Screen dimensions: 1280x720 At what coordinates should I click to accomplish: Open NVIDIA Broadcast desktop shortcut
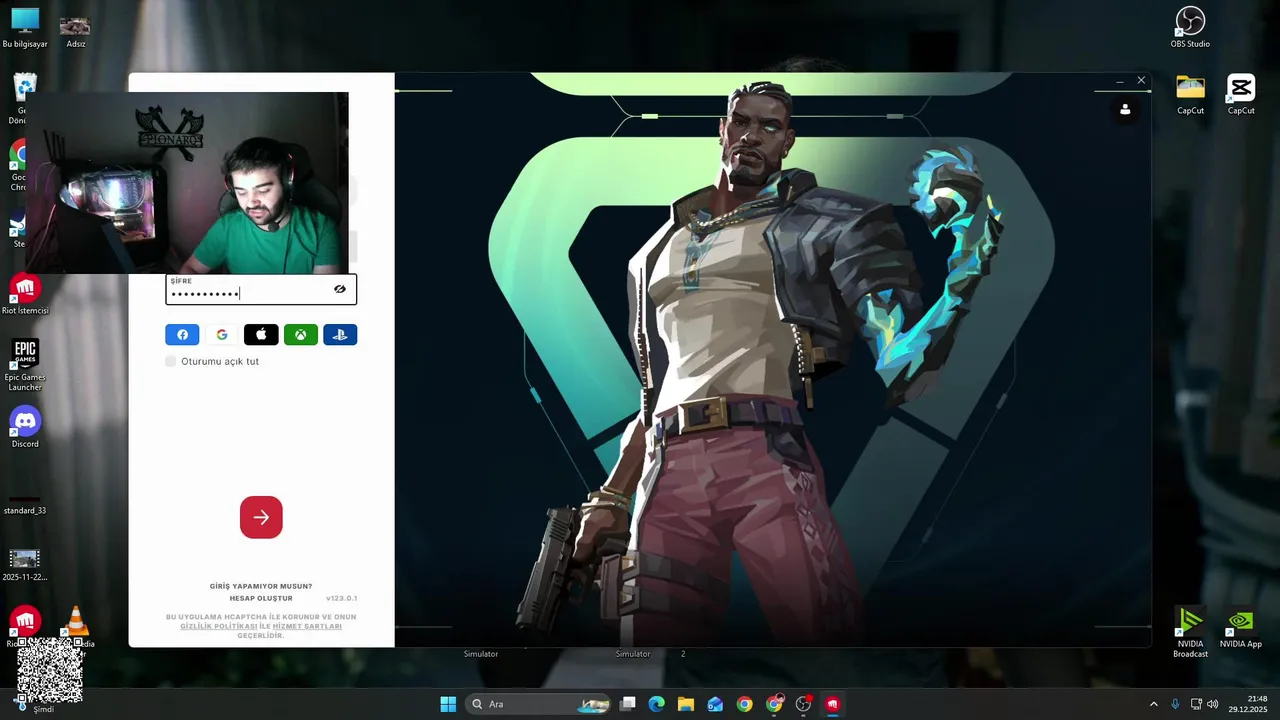(1190, 632)
